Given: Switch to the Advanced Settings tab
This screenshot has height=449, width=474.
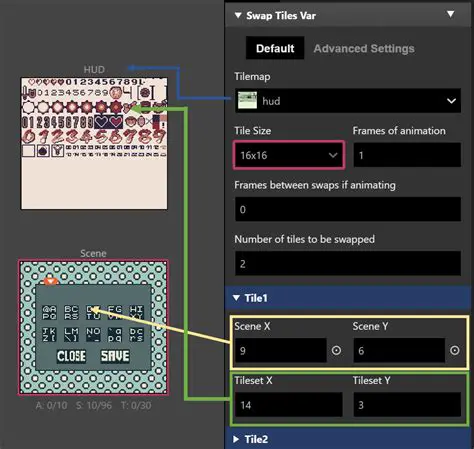Looking at the screenshot, I should tap(364, 49).
